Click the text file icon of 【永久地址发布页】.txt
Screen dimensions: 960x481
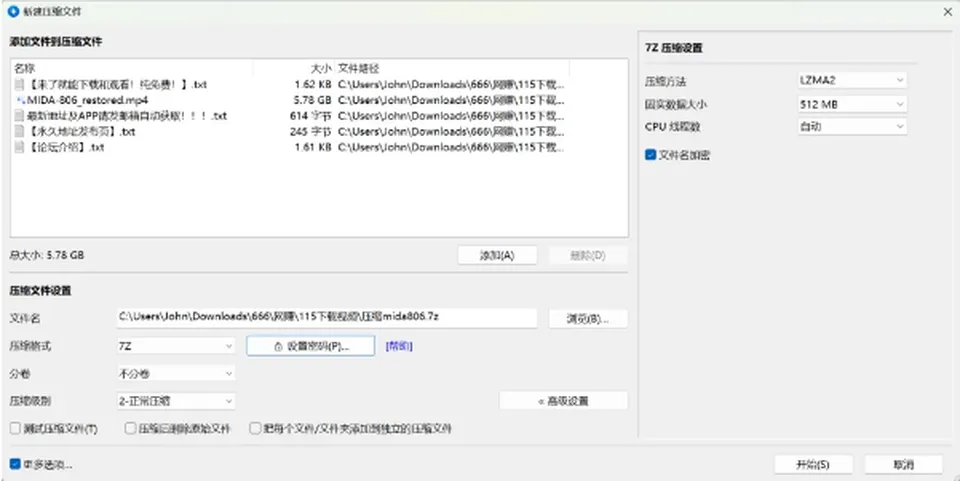20,132
